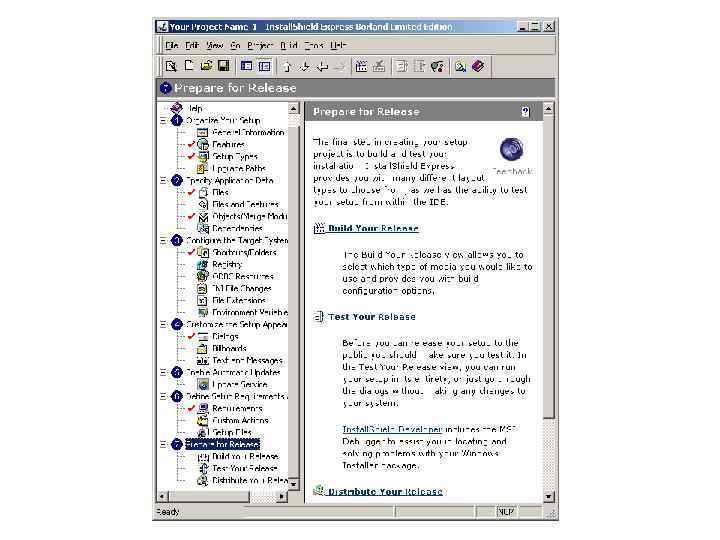Click the up arrow toolbar icon
This screenshot has width=720, height=540.
(287, 67)
